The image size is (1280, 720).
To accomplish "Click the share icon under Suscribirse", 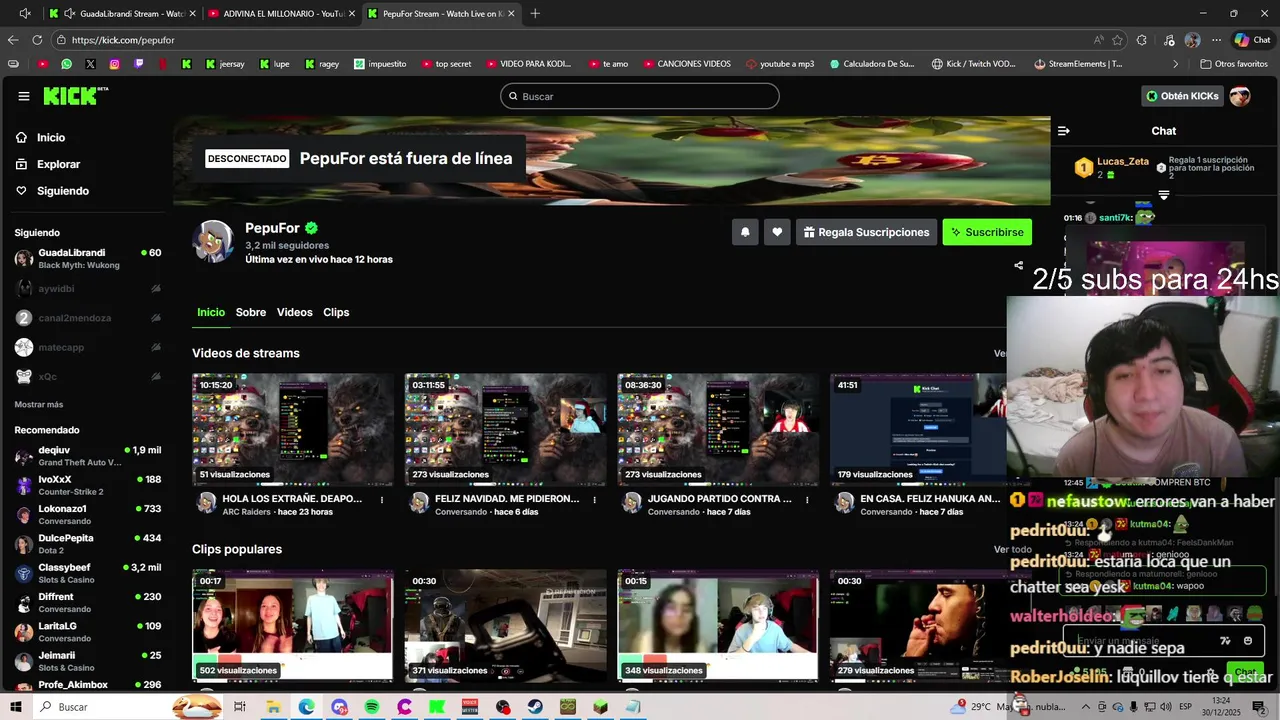I will pyautogui.click(x=1018, y=266).
